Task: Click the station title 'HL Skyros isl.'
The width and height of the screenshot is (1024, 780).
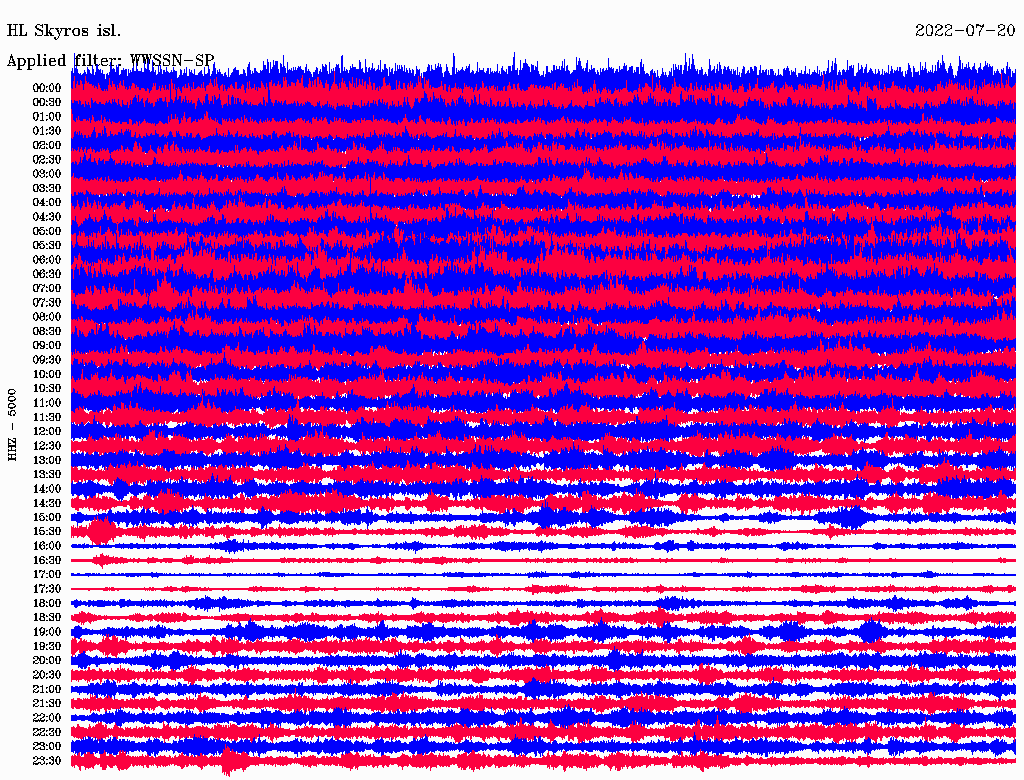Action: click(63, 31)
